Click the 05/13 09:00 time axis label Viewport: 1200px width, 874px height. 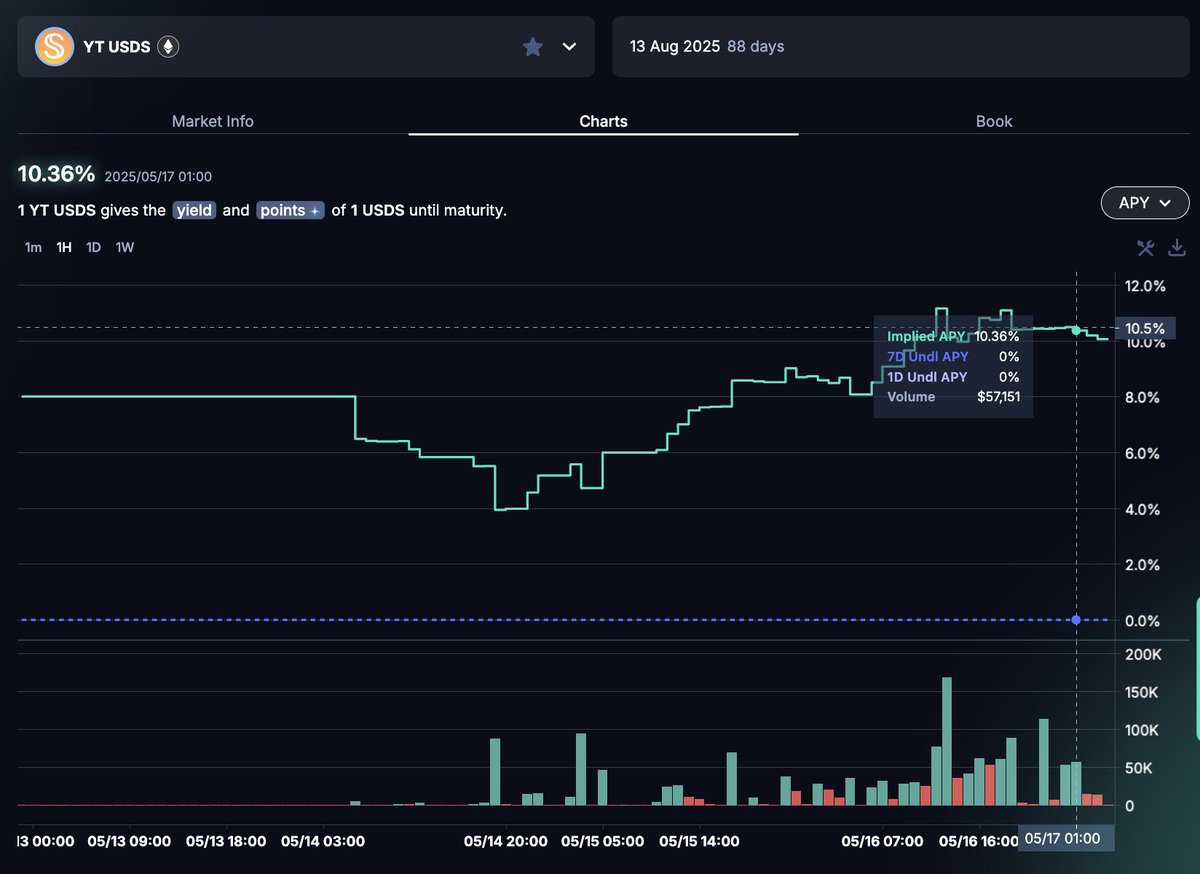(129, 841)
